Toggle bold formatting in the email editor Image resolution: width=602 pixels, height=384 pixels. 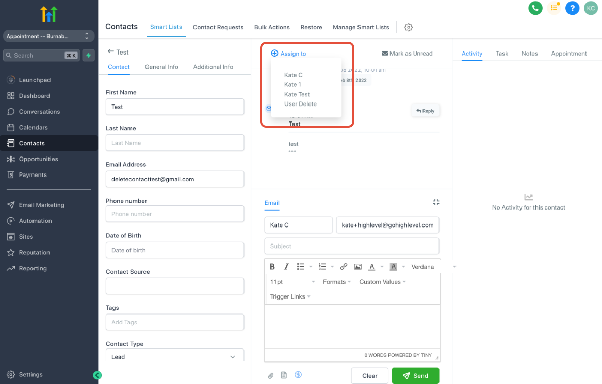click(x=272, y=266)
